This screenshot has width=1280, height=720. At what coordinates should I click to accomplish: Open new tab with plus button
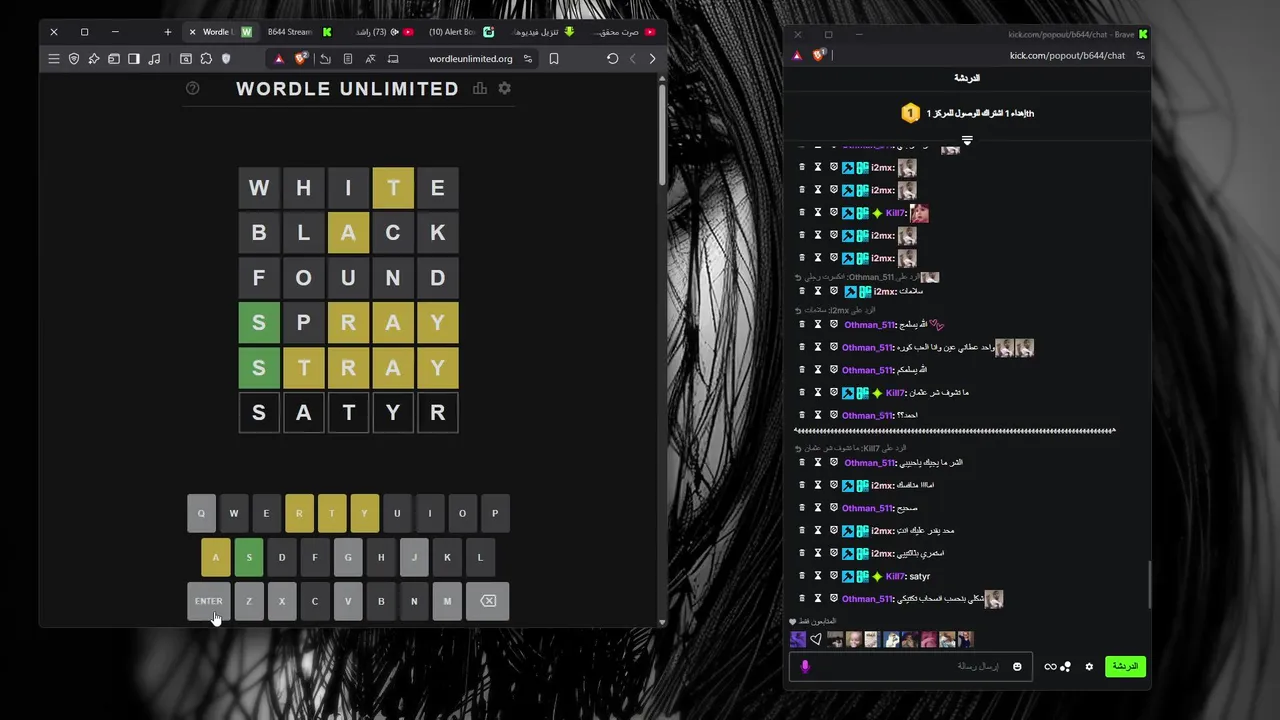click(168, 32)
